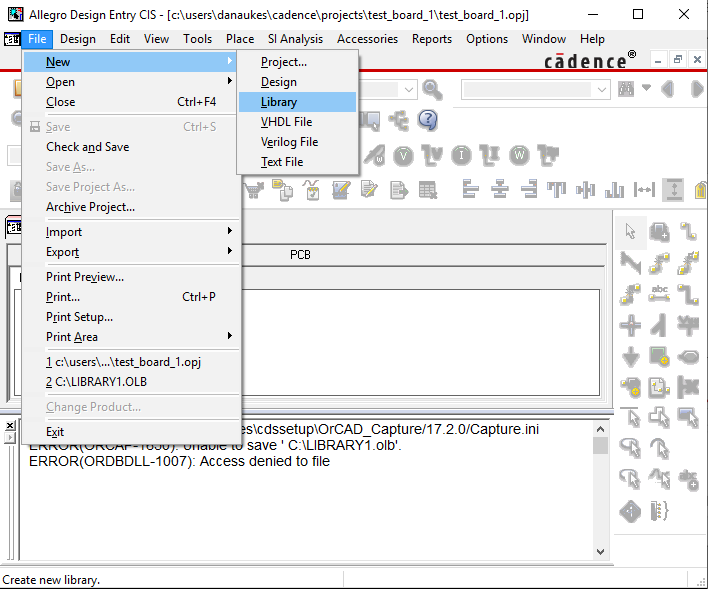Select the Place Junction cross tool
708x589 pixels.
pyautogui.click(x=630, y=325)
